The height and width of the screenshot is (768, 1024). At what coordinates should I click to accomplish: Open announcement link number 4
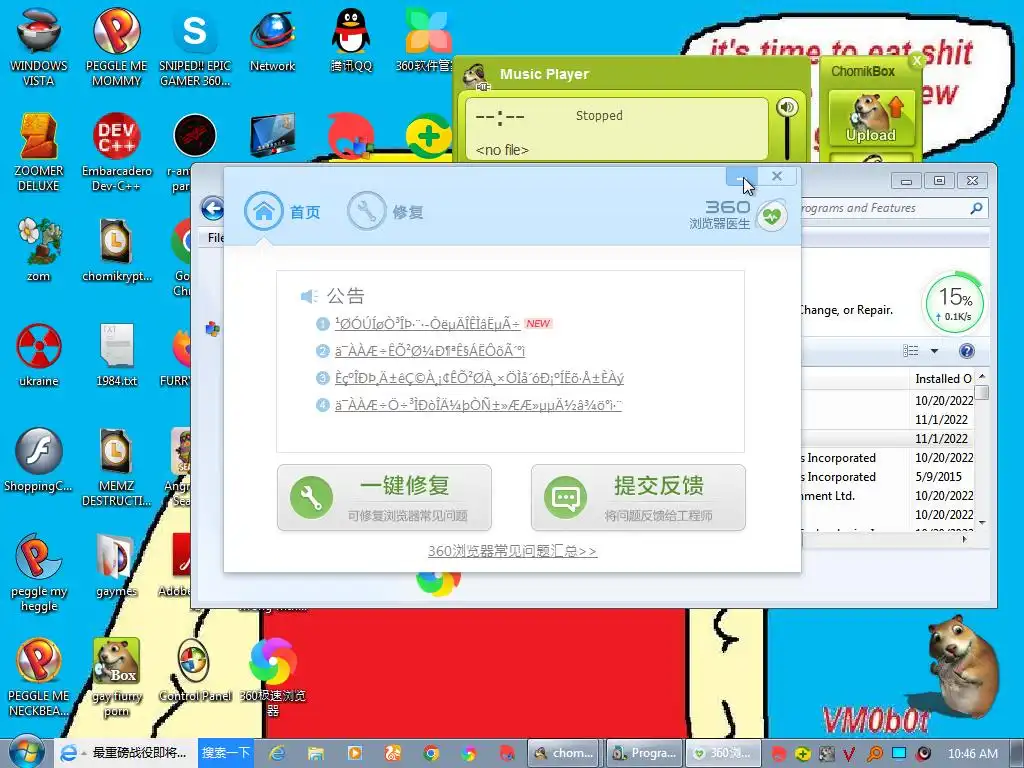pyautogui.click(x=478, y=405)
